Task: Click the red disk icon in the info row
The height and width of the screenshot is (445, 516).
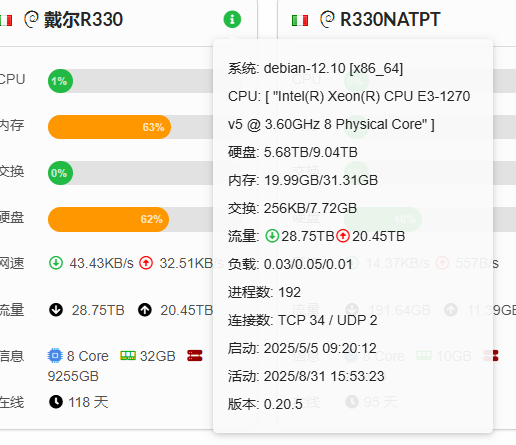Action: pyautogui.click(x=195, y=356)
